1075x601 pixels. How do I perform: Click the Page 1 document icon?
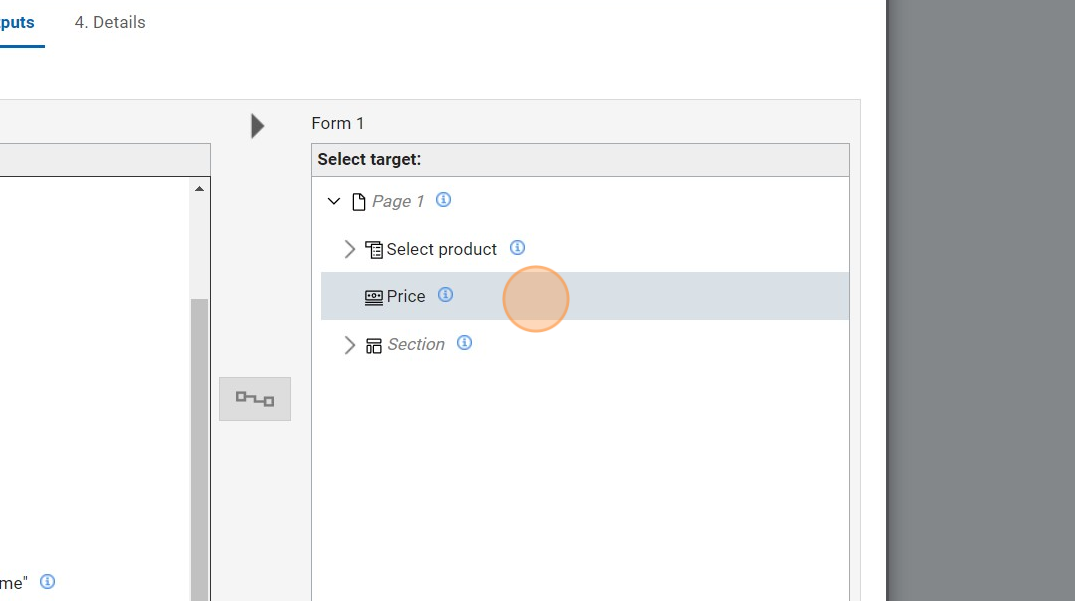359,202
